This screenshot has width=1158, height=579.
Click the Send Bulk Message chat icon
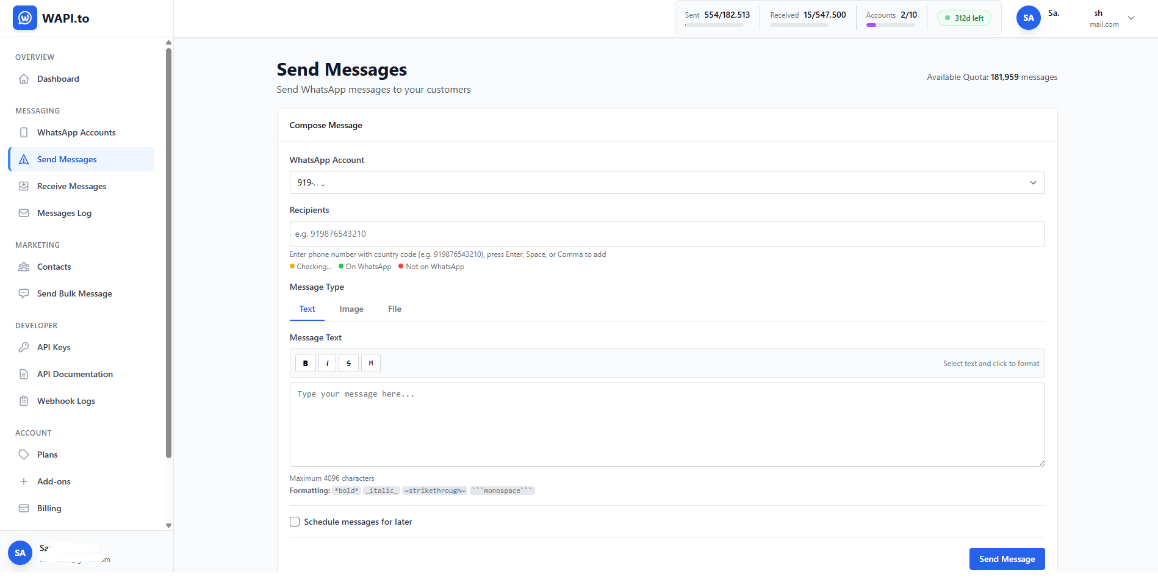(x=24, y=294)
